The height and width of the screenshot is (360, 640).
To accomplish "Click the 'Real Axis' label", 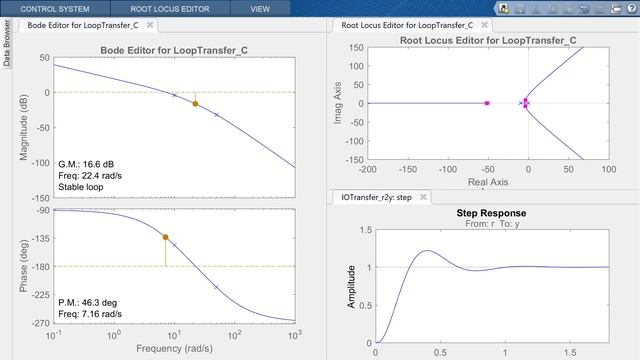I will (488, 182).
